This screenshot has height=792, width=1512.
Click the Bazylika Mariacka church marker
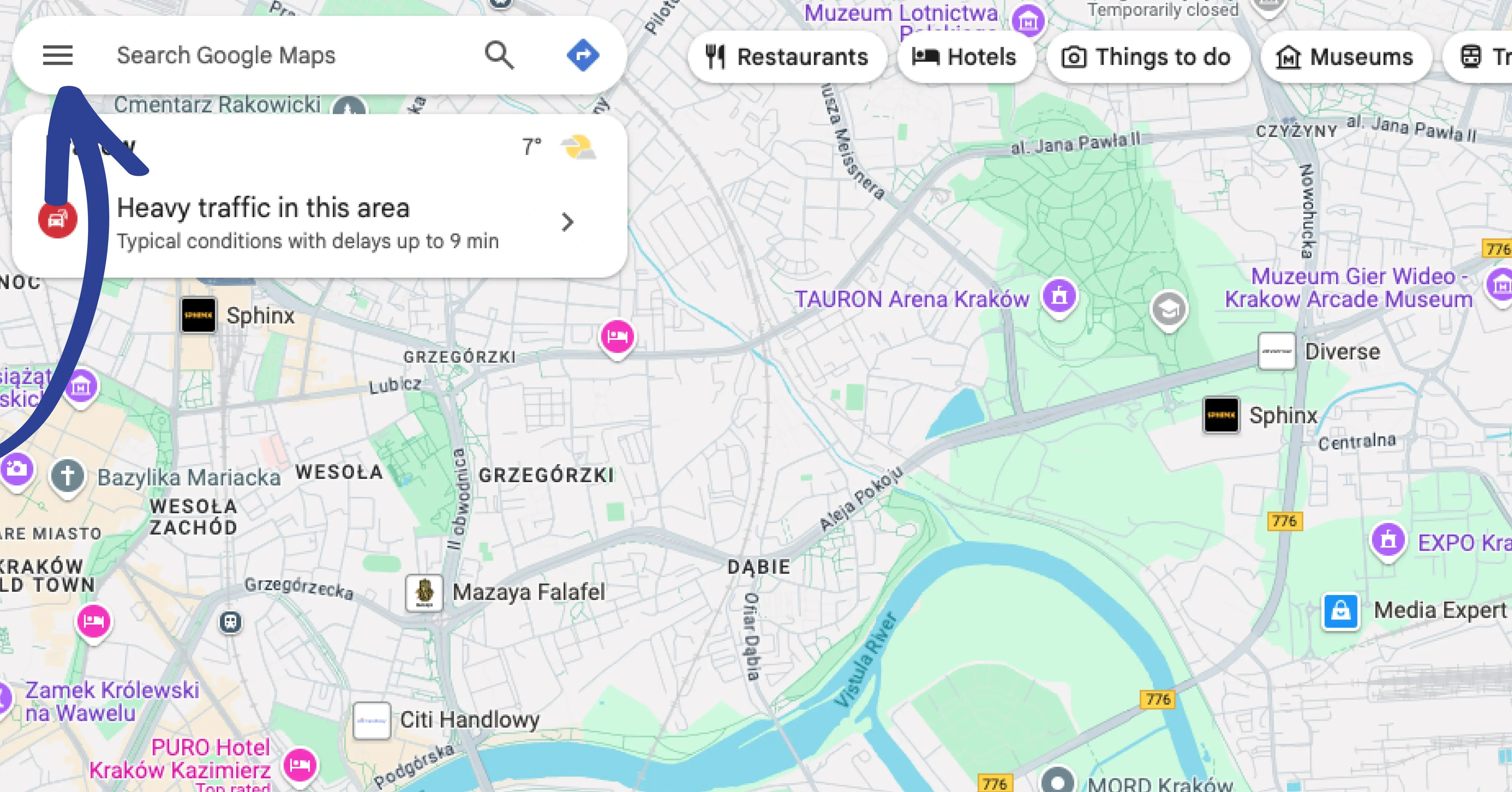pos(68,477)
